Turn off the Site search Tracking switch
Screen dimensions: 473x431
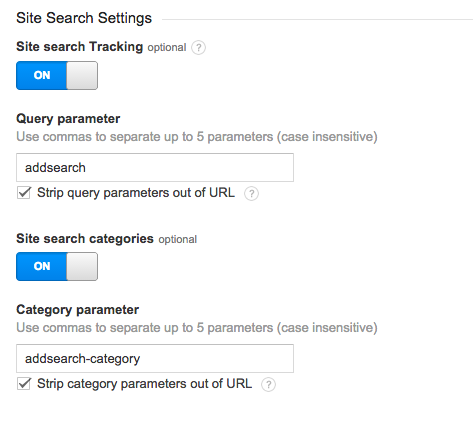(x=57, y=75)
